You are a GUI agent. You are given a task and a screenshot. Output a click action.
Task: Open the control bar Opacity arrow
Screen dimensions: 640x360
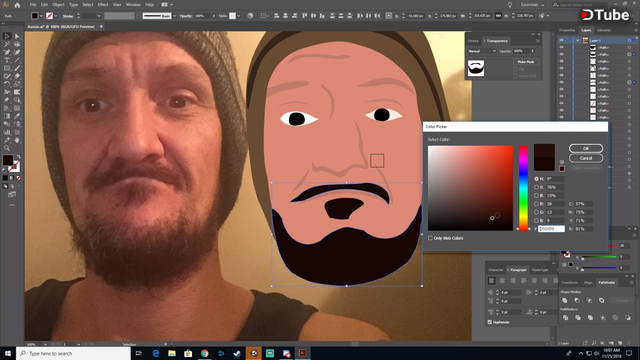(213, 16)
